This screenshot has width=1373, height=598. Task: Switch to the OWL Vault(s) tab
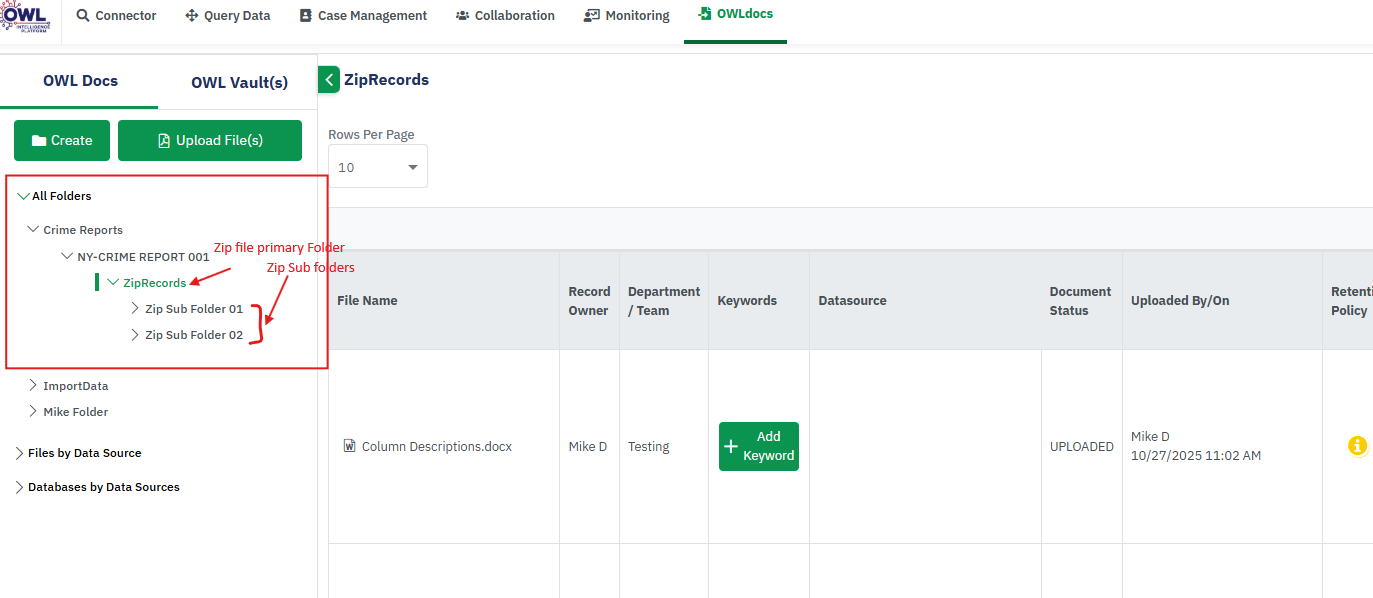point(239,82)
